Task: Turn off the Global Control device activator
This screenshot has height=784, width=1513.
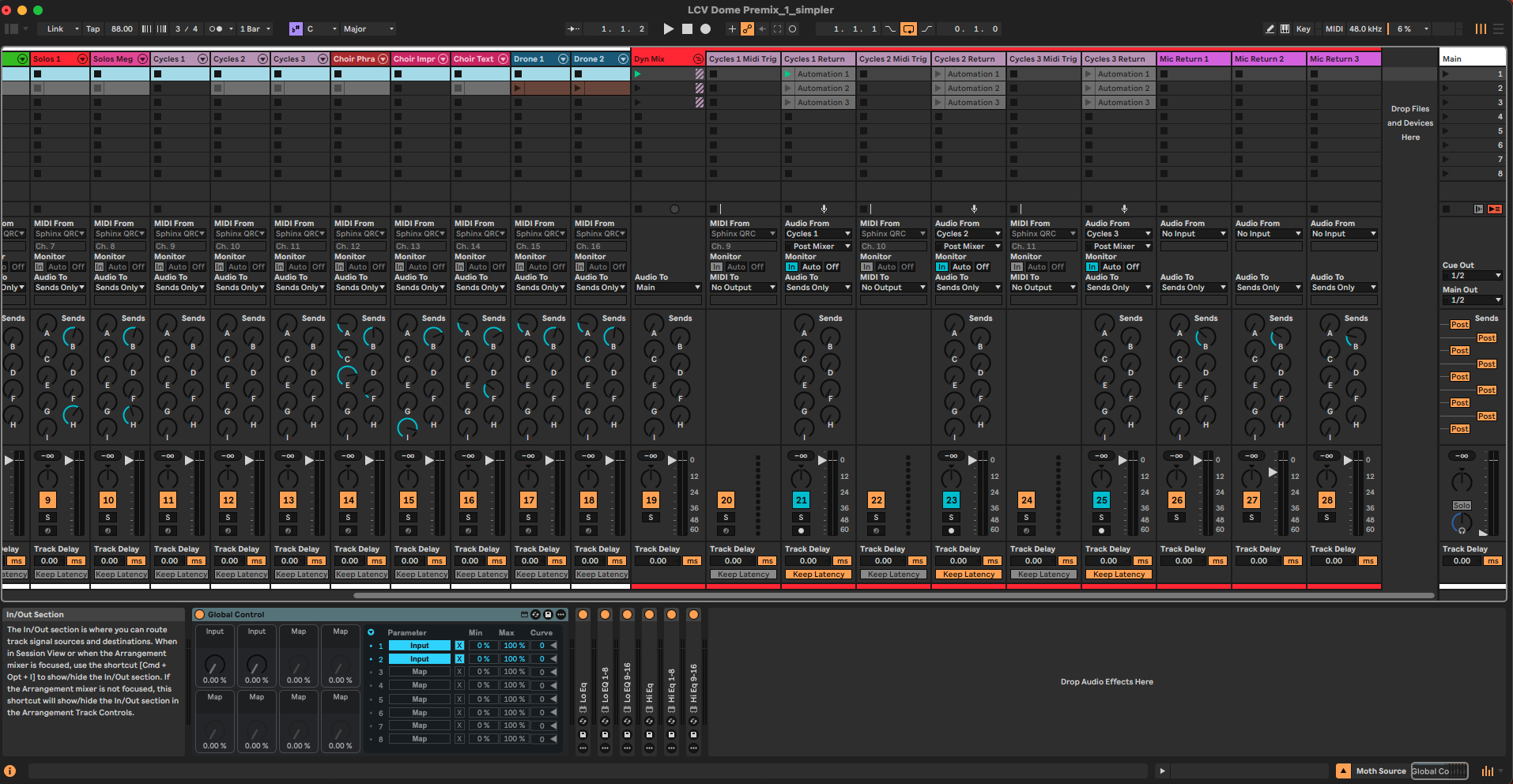Action: click(x=200, y=615)
